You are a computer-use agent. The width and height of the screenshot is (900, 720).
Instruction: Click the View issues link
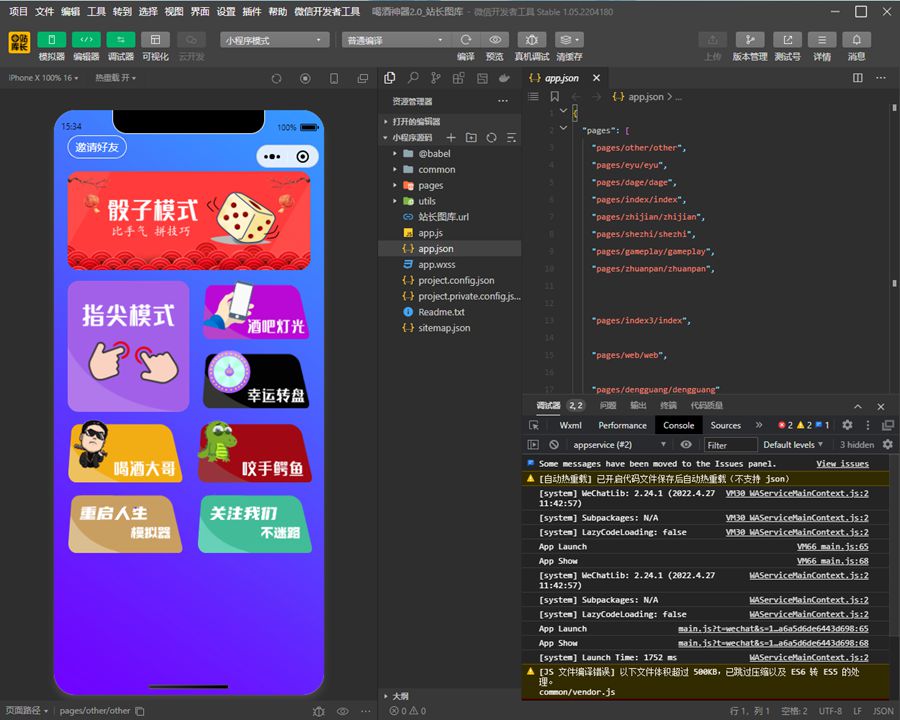tap(842, 464)
